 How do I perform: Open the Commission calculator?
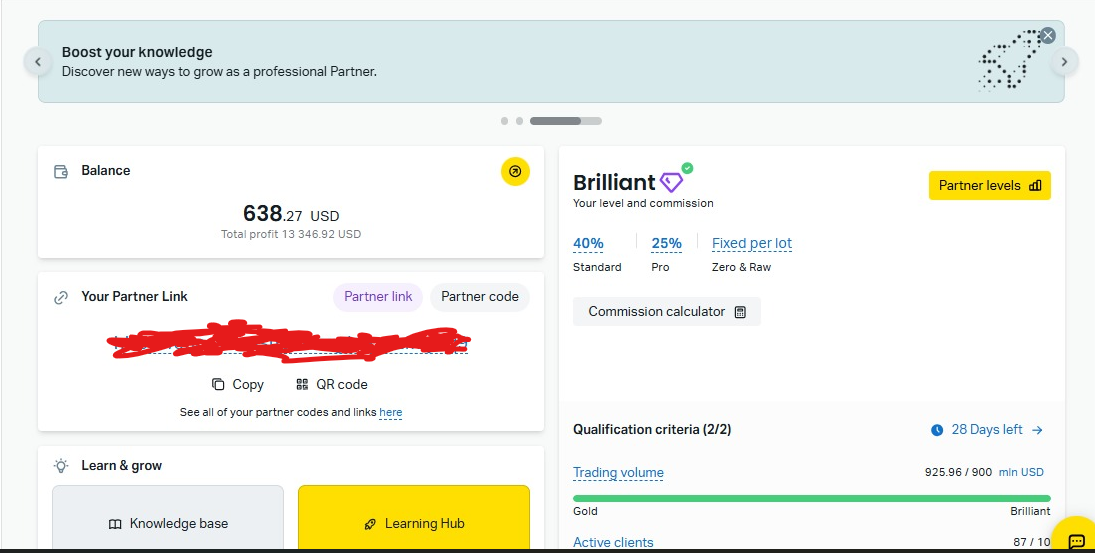[666, 312]
